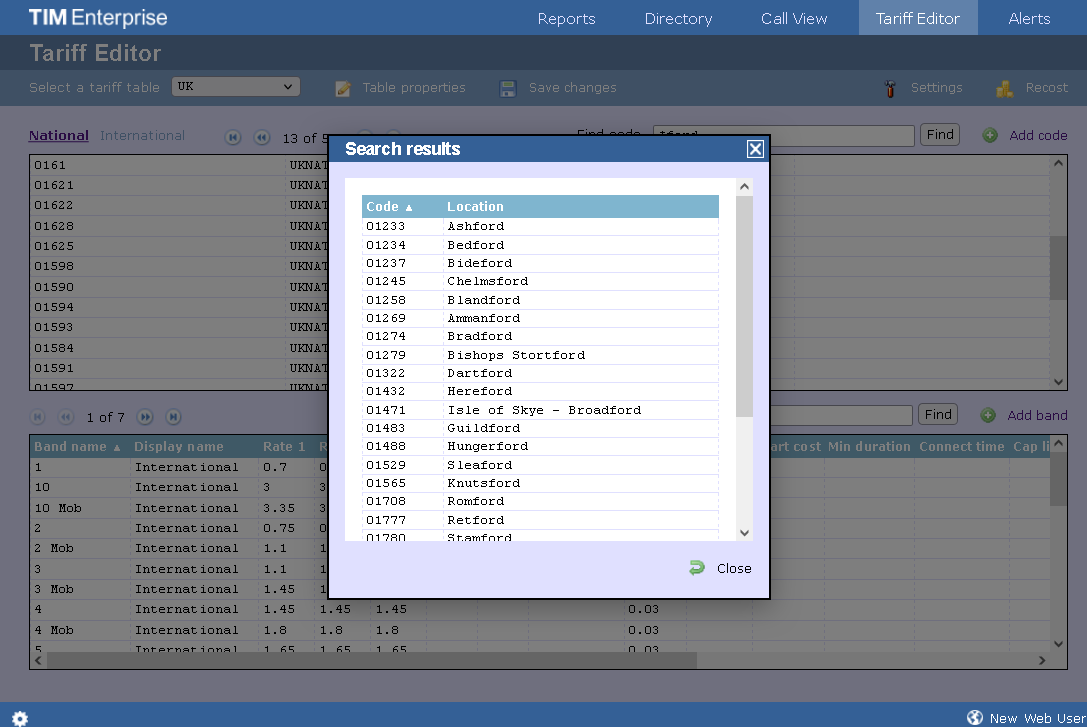Screen dimensions: 1087x727
Task: Select the Chelmsford row in search results
Action: pyautogui.click(x=487, y=282)
